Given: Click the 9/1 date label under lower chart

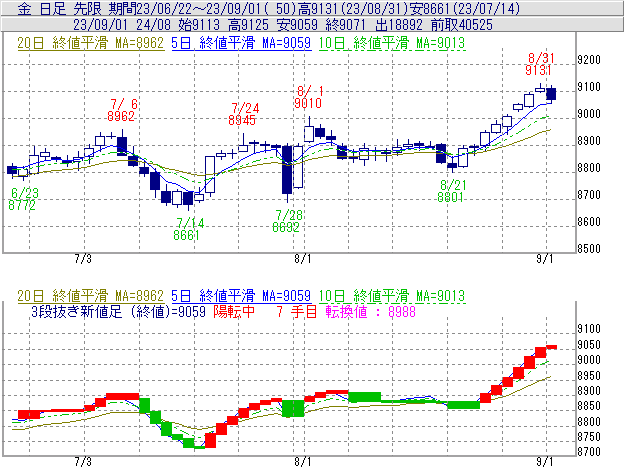Looking at the screenshot, I should click(x=545, y=462).
